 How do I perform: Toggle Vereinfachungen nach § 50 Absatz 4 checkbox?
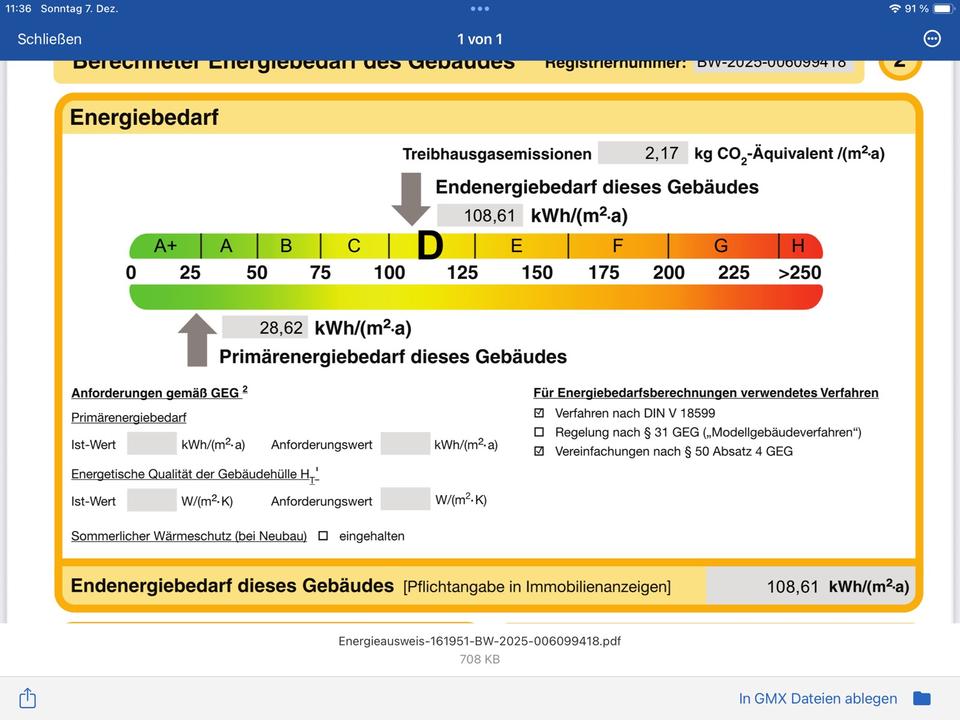540,451
